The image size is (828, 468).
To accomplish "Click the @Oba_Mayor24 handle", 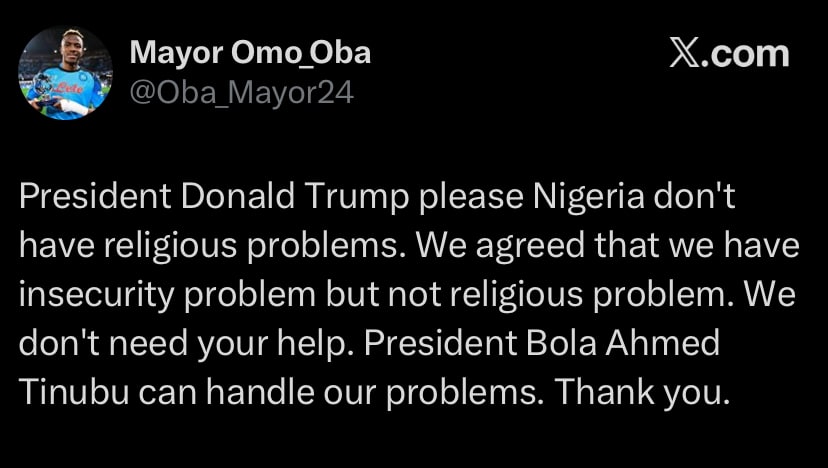I will click(x=242, y=93).
